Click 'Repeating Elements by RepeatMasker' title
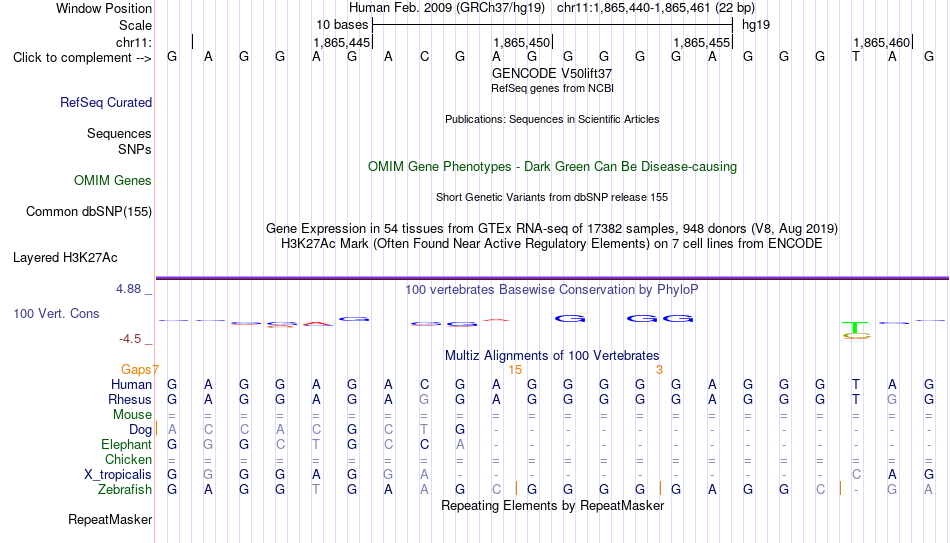950x543 pixels. pos(553,505)
